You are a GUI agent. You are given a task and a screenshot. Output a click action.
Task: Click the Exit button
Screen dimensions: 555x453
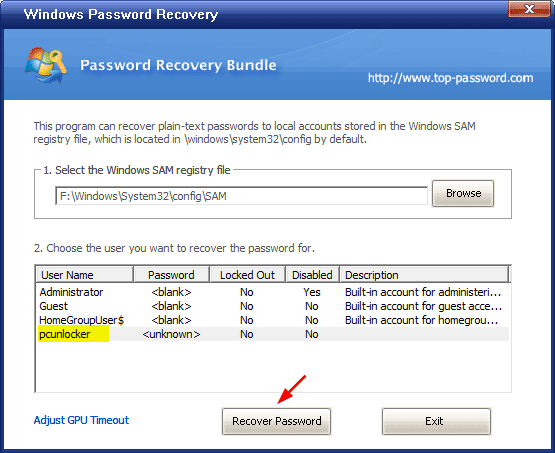click(436, 421)
